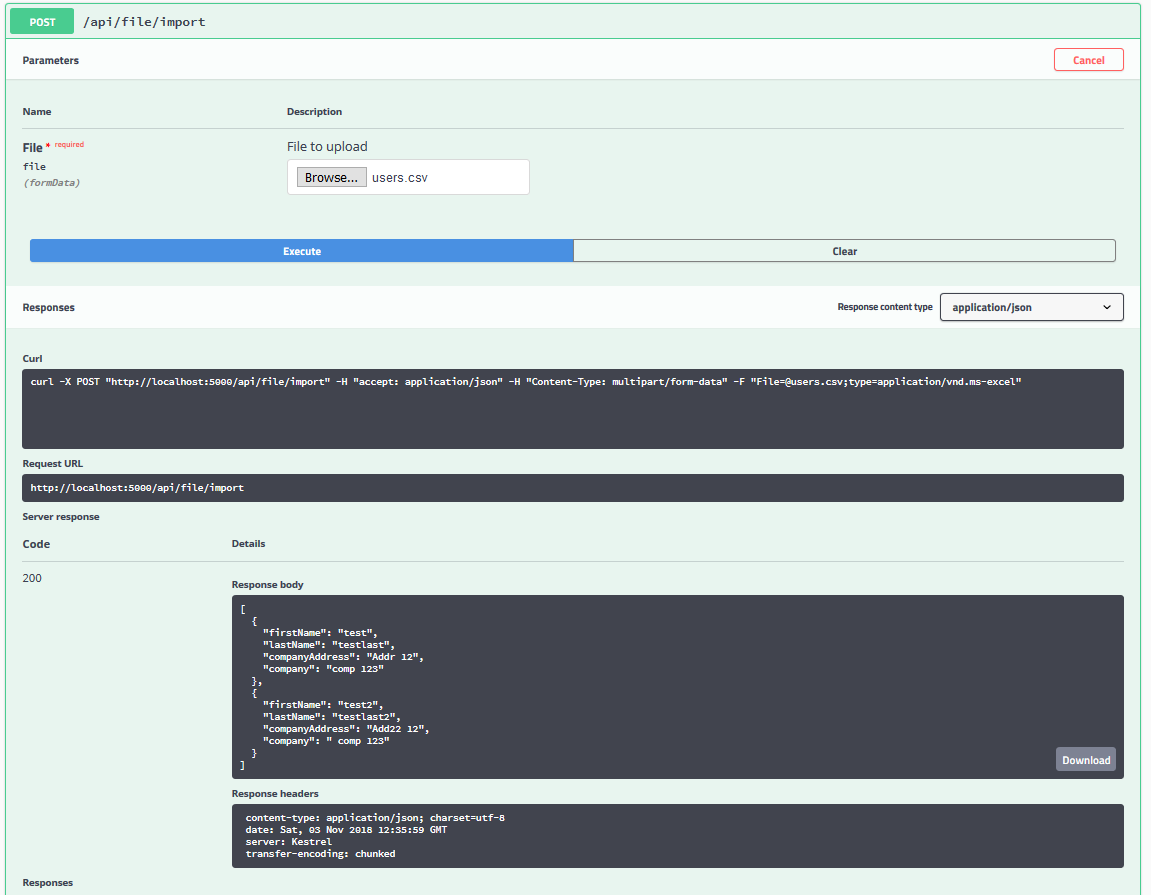Click the Server response label
The image size is (1151, 895).
pos(61,517)
